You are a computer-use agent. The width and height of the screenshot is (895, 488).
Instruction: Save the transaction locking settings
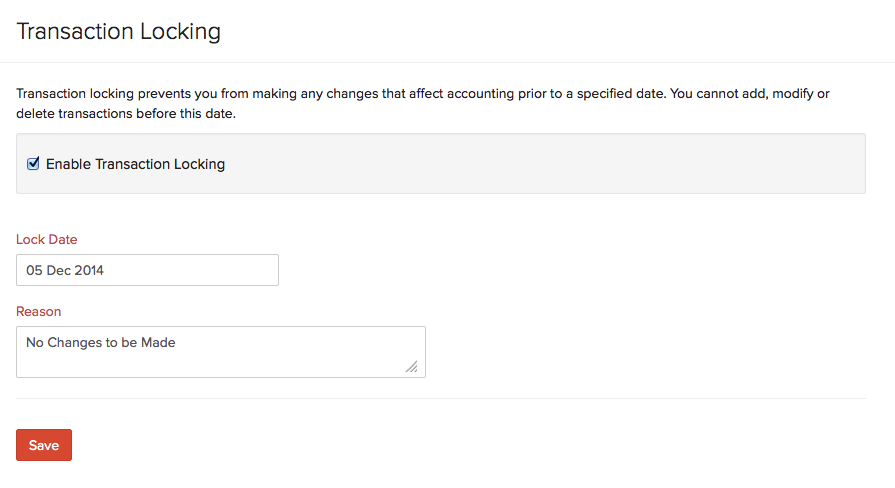(x=44, y=445)
